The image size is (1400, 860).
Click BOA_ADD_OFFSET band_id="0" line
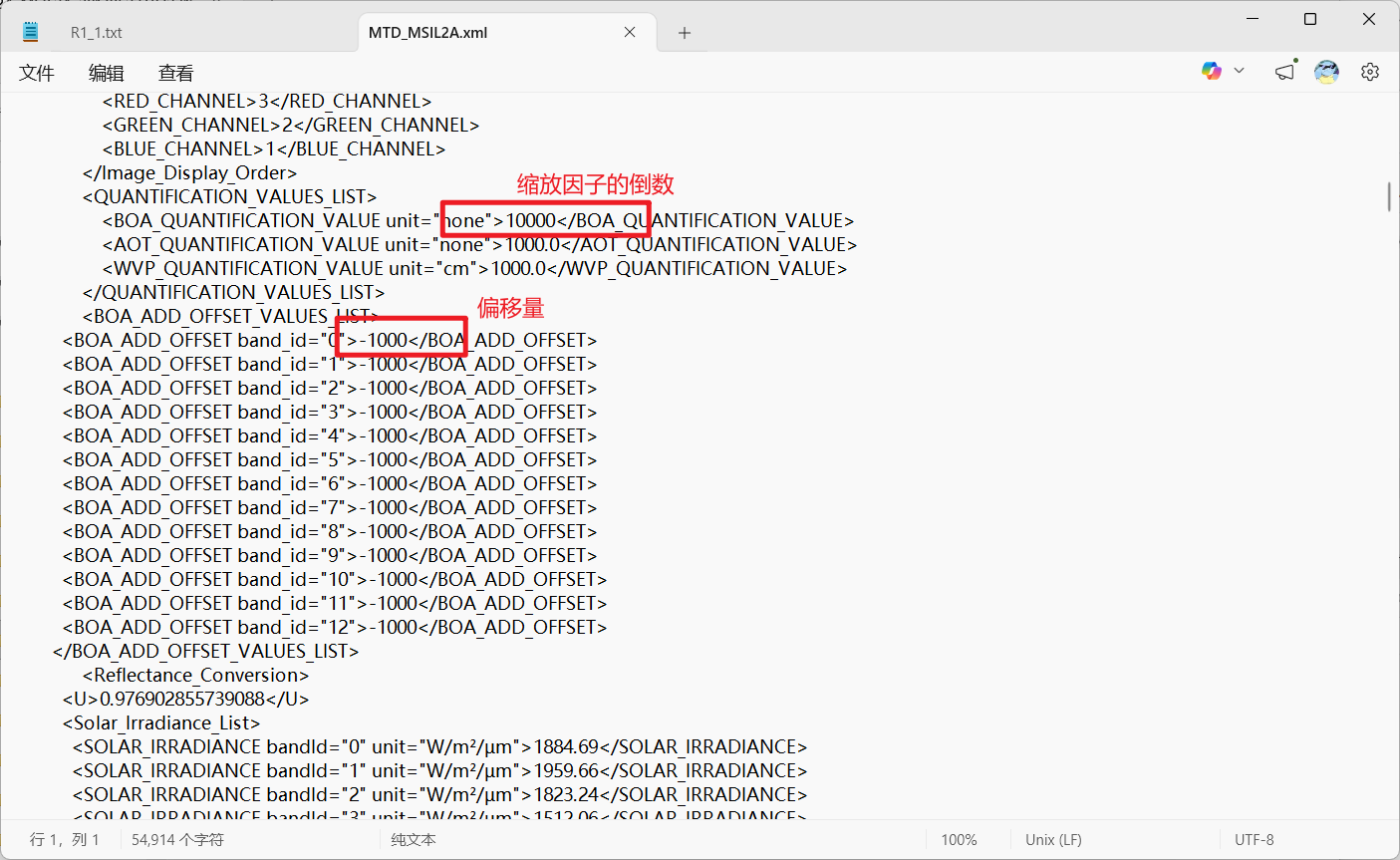(330, 340)
